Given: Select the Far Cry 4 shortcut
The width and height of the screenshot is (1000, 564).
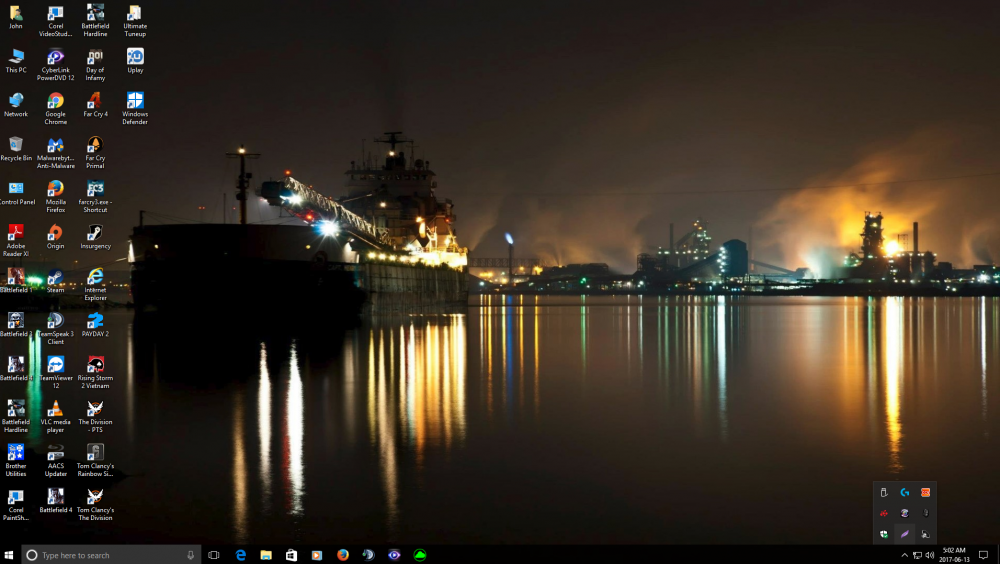Looking at the screenshot, I should [x=95, y=101].
